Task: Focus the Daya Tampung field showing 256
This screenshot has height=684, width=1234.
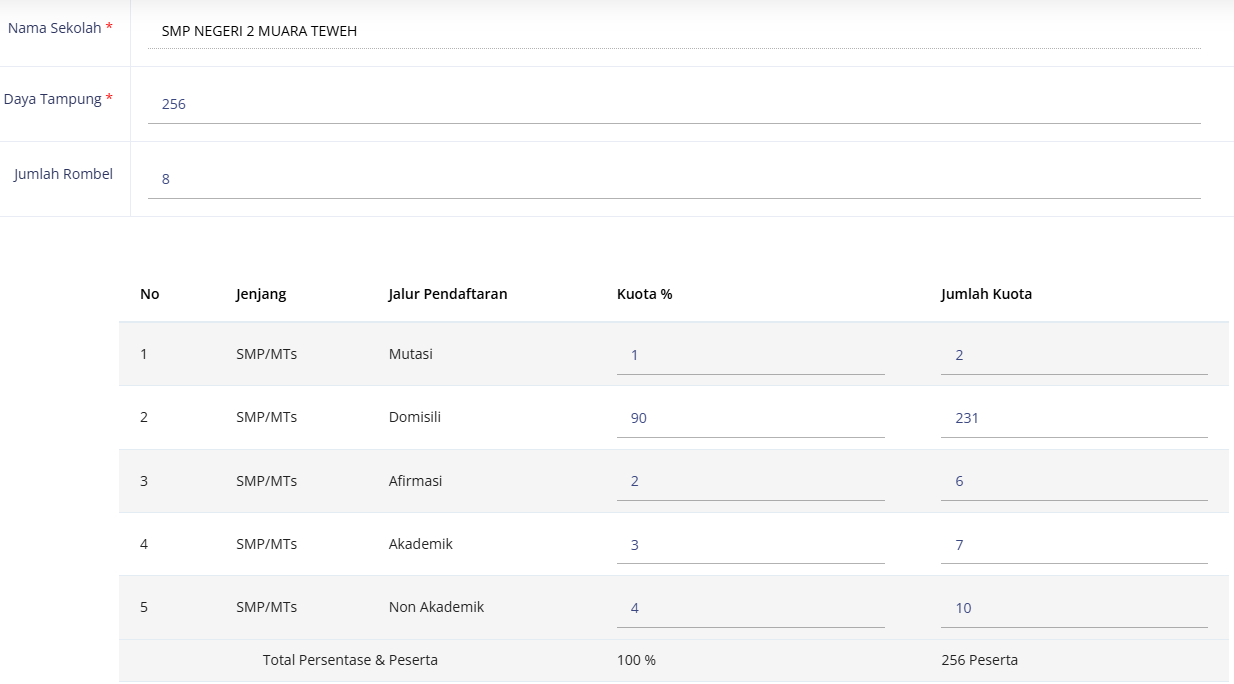Action: [673, 104]
